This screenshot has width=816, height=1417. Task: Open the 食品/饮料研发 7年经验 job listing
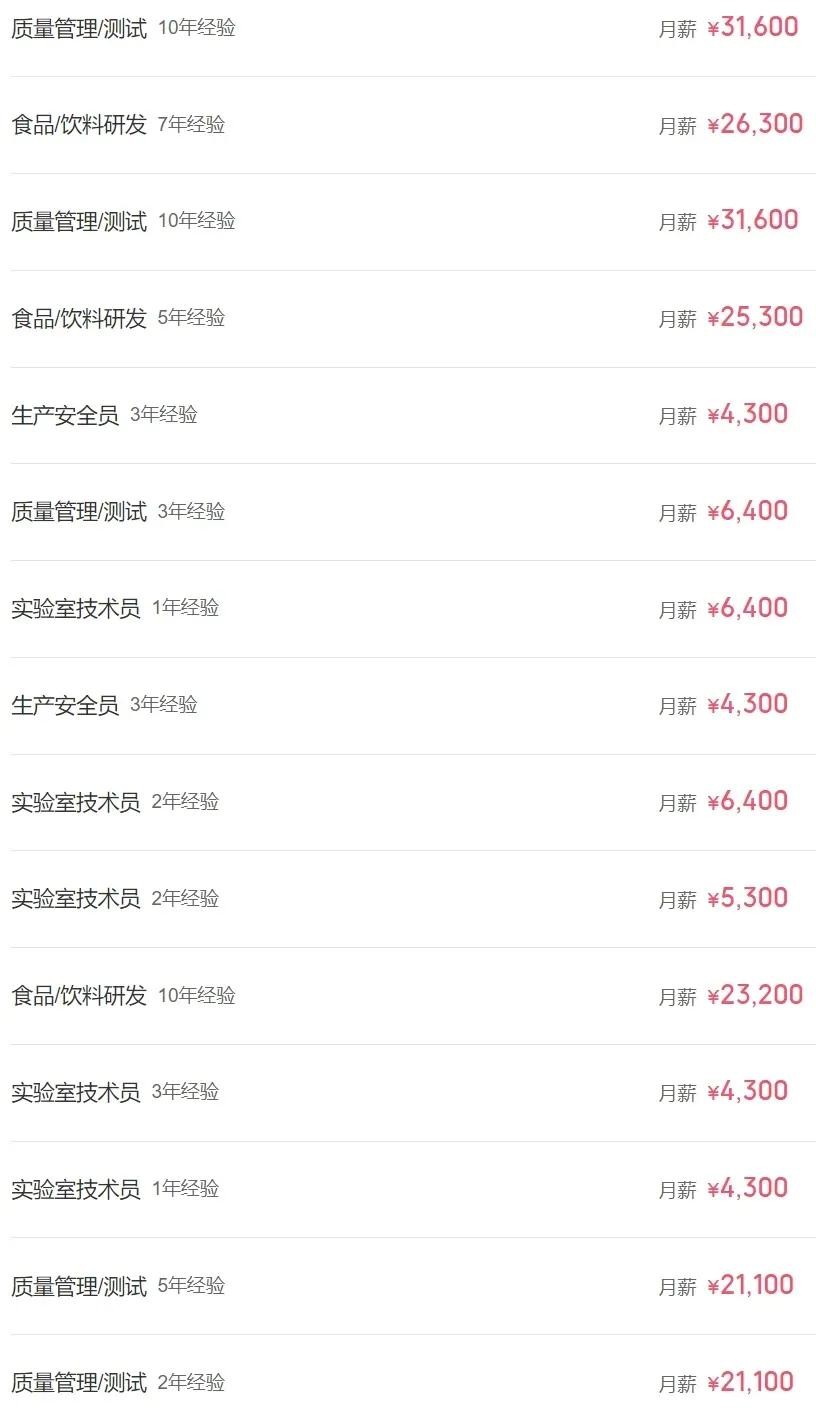pyautogui.click(x=79, y=125)
